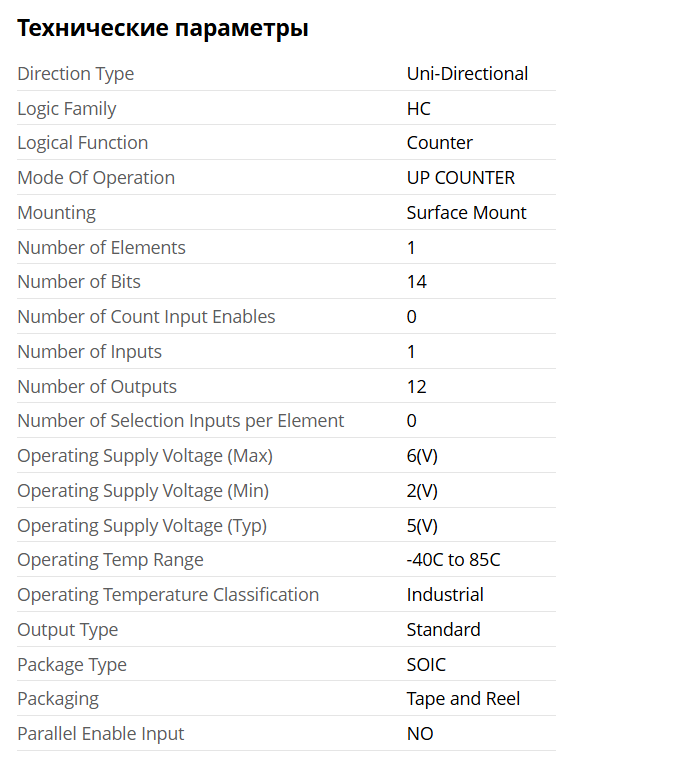This screenshot has height=760, width=695.
Task: Click the "Operating Supply Voltage (Typ)" label
Action: coord(142,526)
